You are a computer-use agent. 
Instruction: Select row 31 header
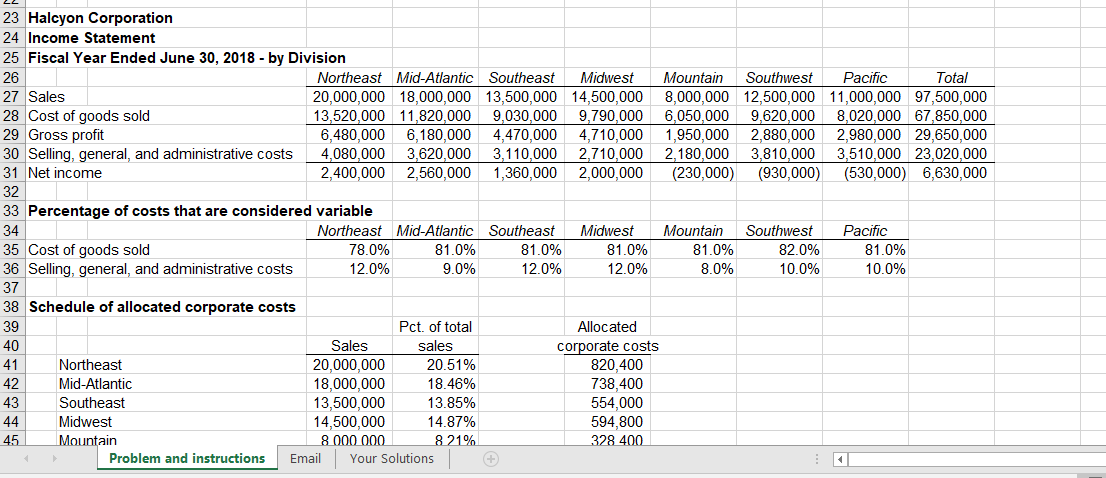pyautogui.click(x=13, y=173)
